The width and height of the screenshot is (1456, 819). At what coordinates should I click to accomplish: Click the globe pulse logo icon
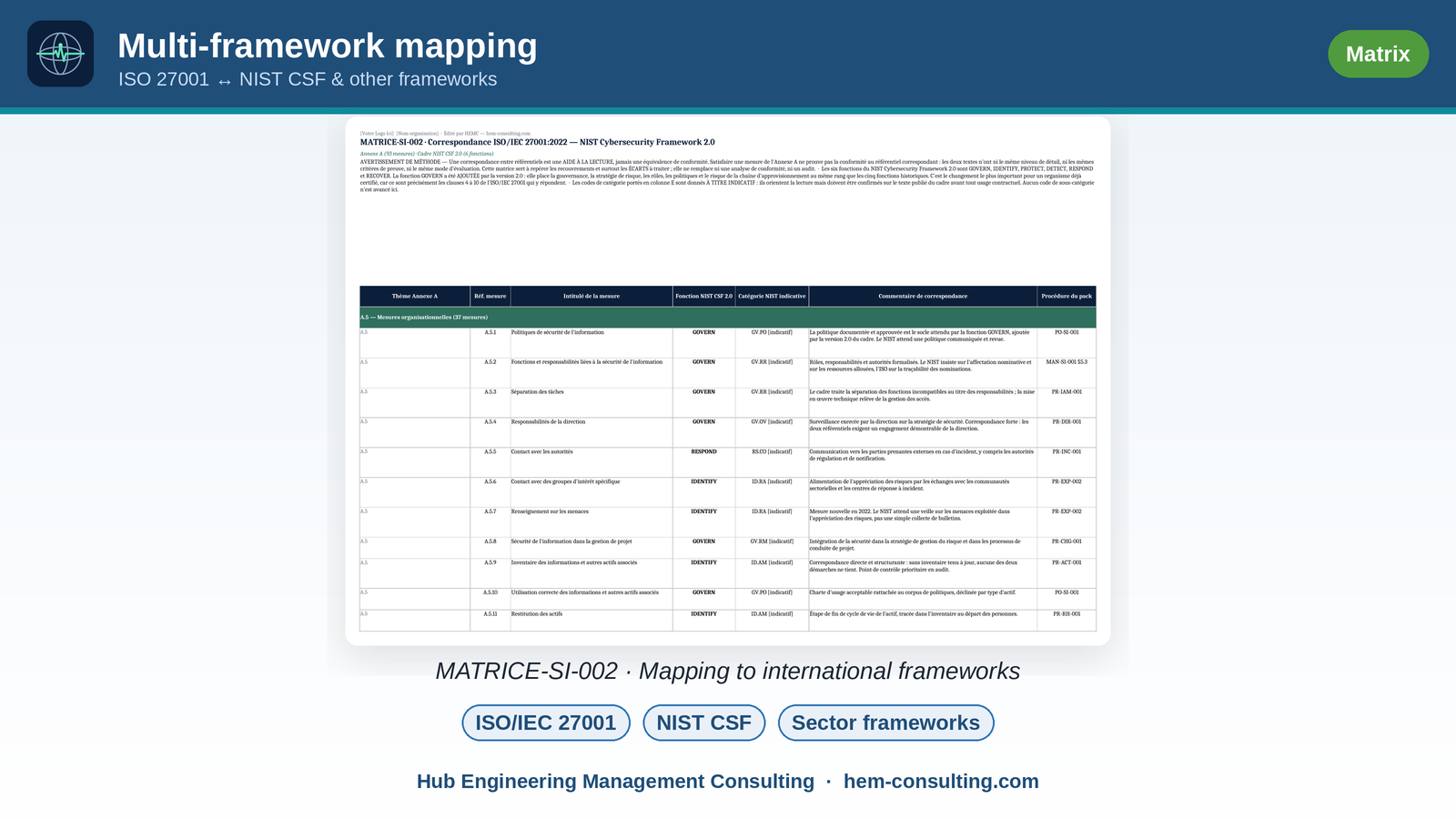(60, 54)
